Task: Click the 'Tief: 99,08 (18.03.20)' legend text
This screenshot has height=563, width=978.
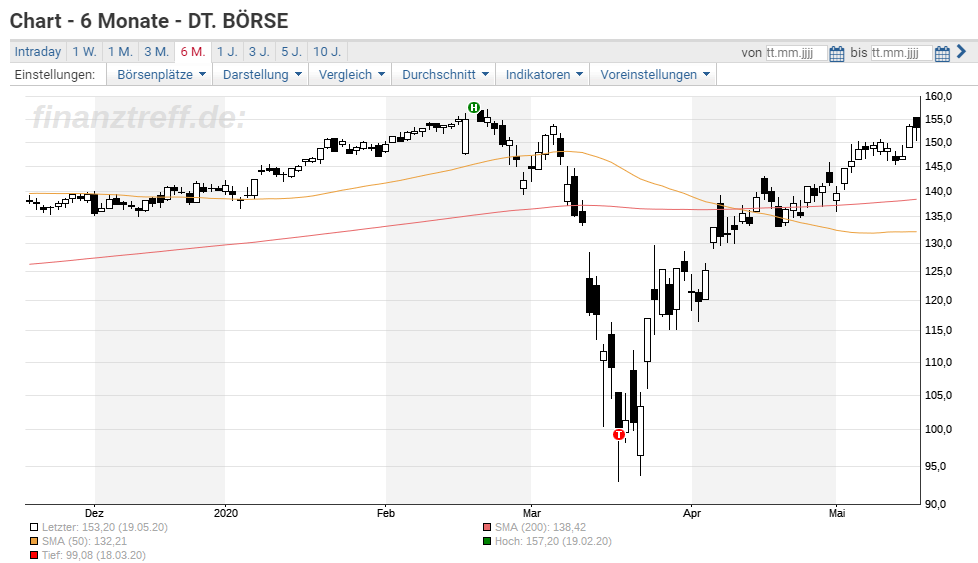Action: (94, 555)
